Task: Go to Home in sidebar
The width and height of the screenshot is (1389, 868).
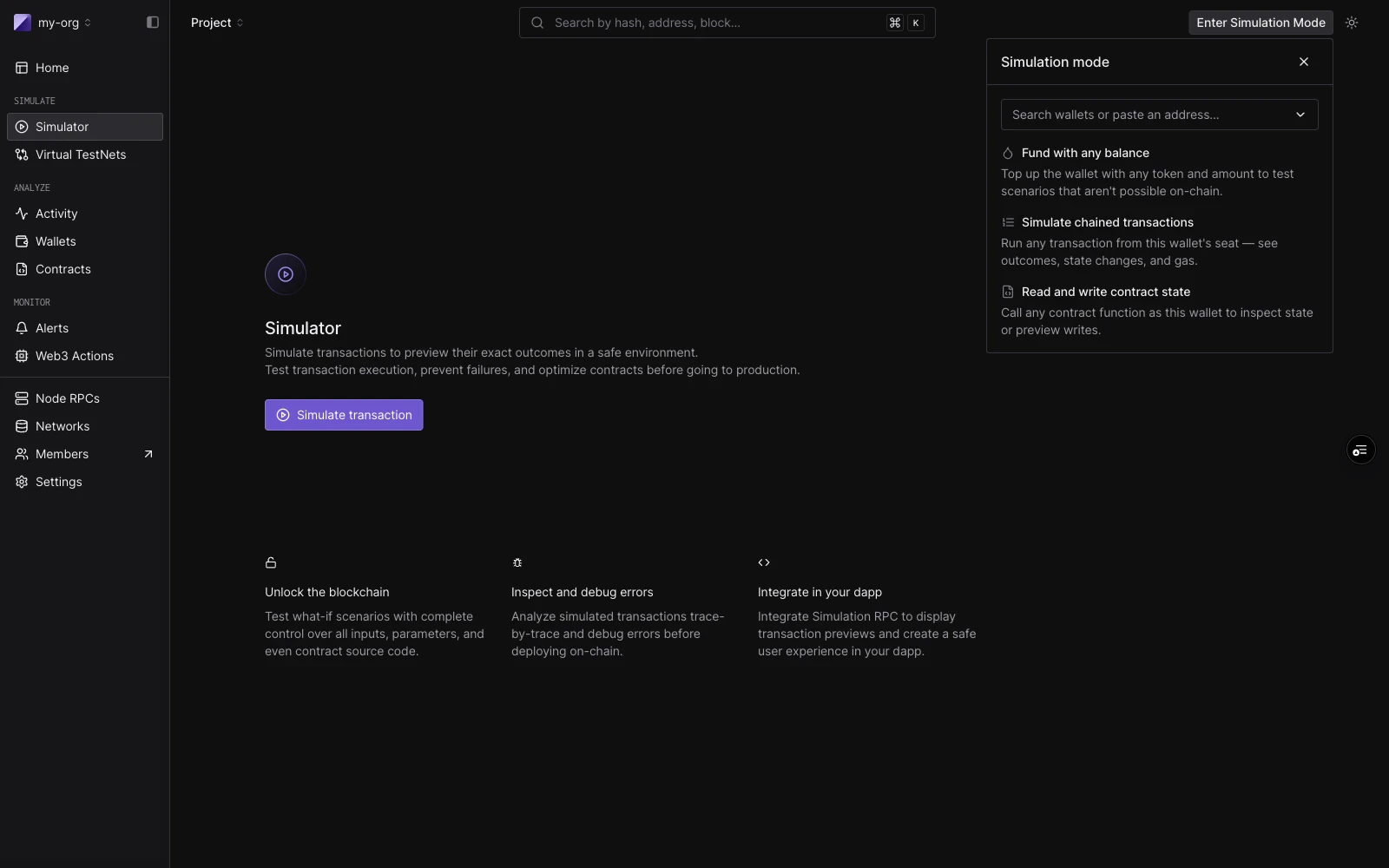Action: 85,68
